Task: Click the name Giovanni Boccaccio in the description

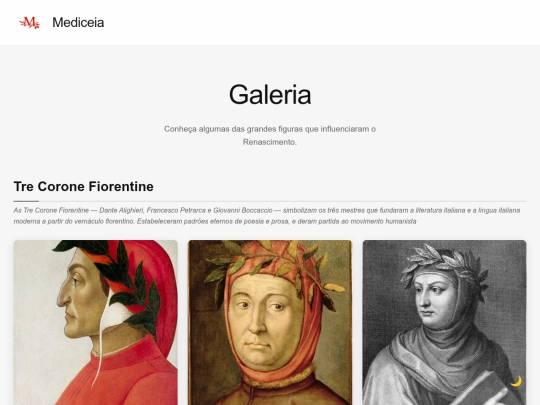Action: tap(243, 210)
